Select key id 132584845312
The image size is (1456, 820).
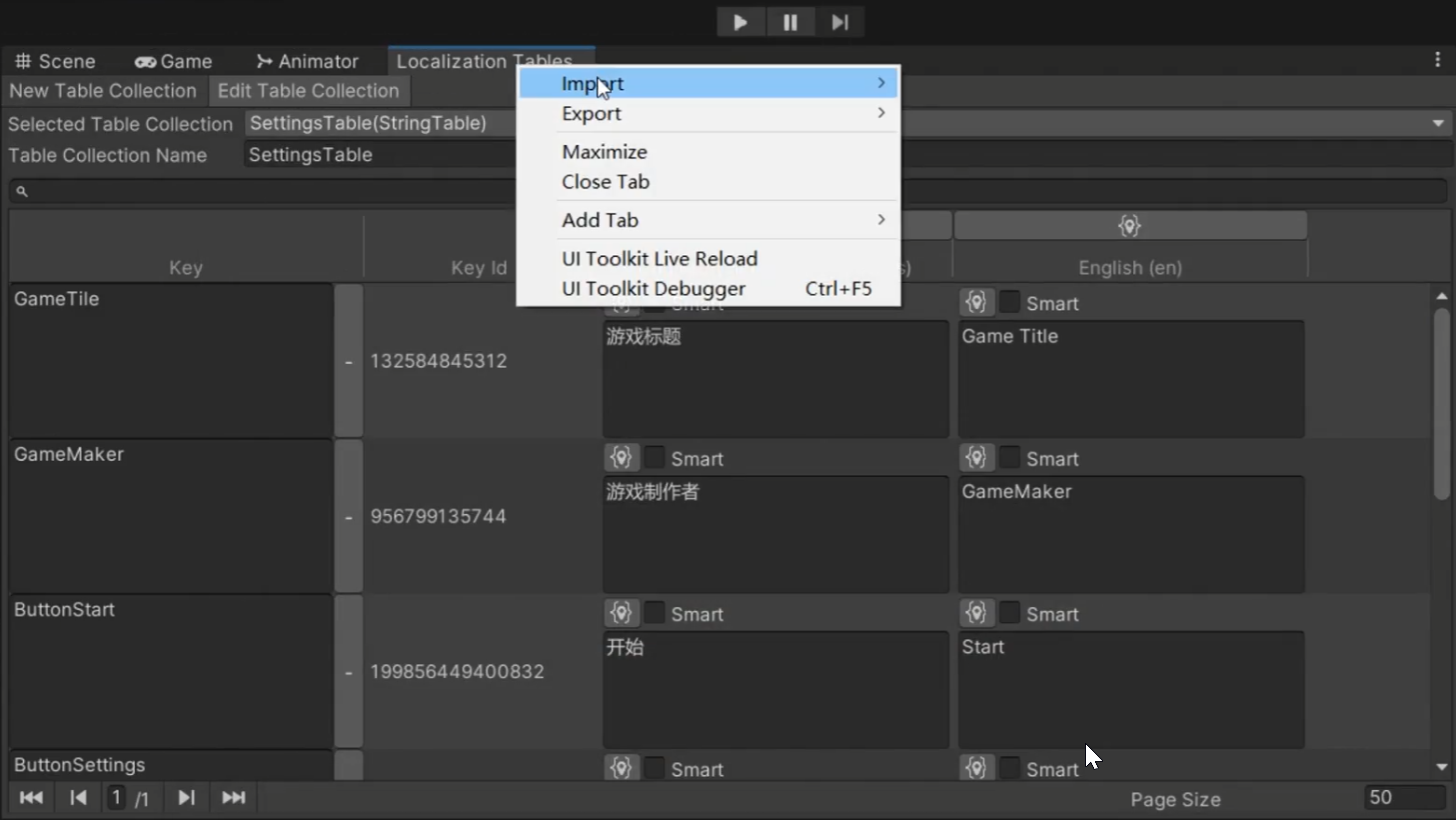439,361
